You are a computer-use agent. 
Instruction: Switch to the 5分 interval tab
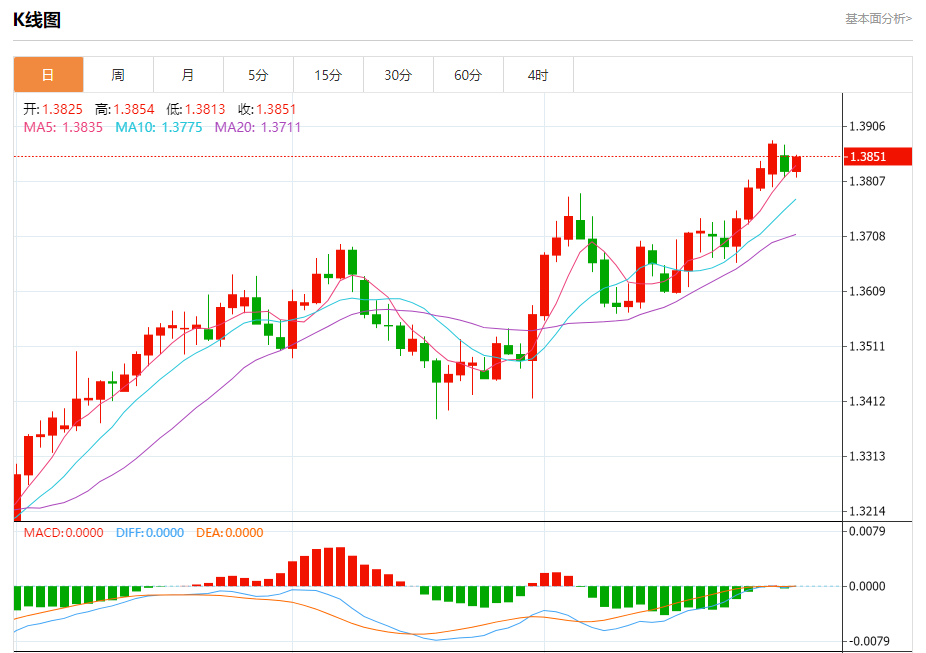(x=258, y=75)
